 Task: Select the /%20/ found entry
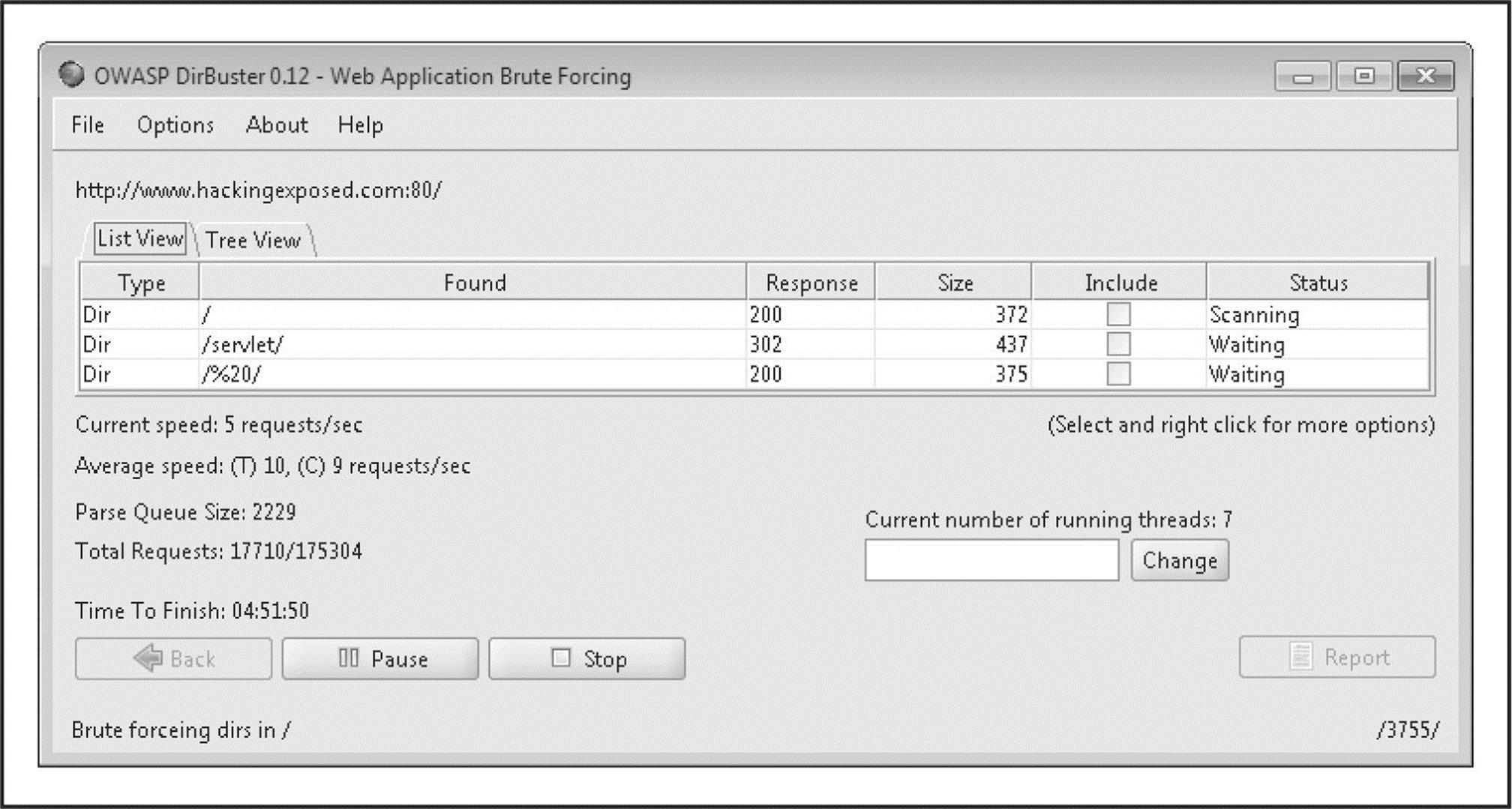click(473, 374)
